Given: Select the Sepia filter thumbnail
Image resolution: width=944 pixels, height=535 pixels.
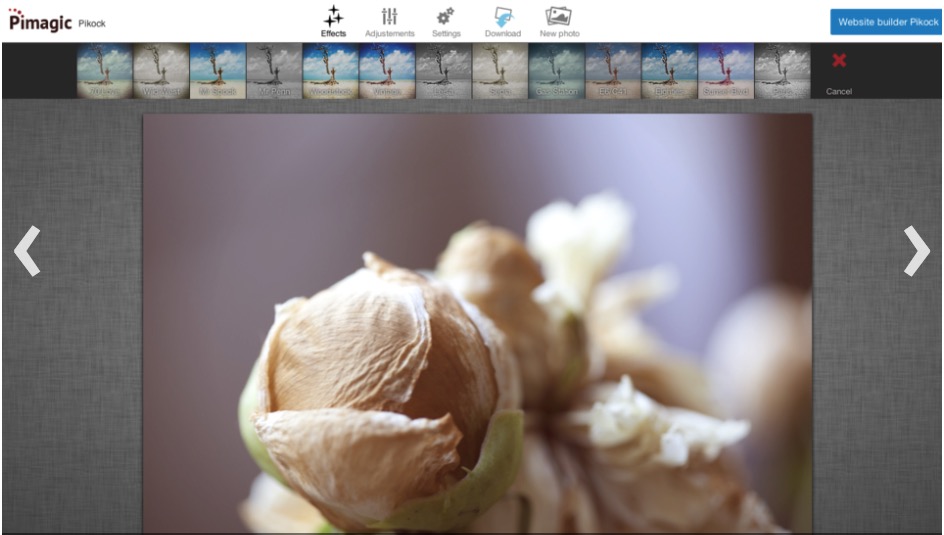Looking at the screenshot, I should pos(500,70).
